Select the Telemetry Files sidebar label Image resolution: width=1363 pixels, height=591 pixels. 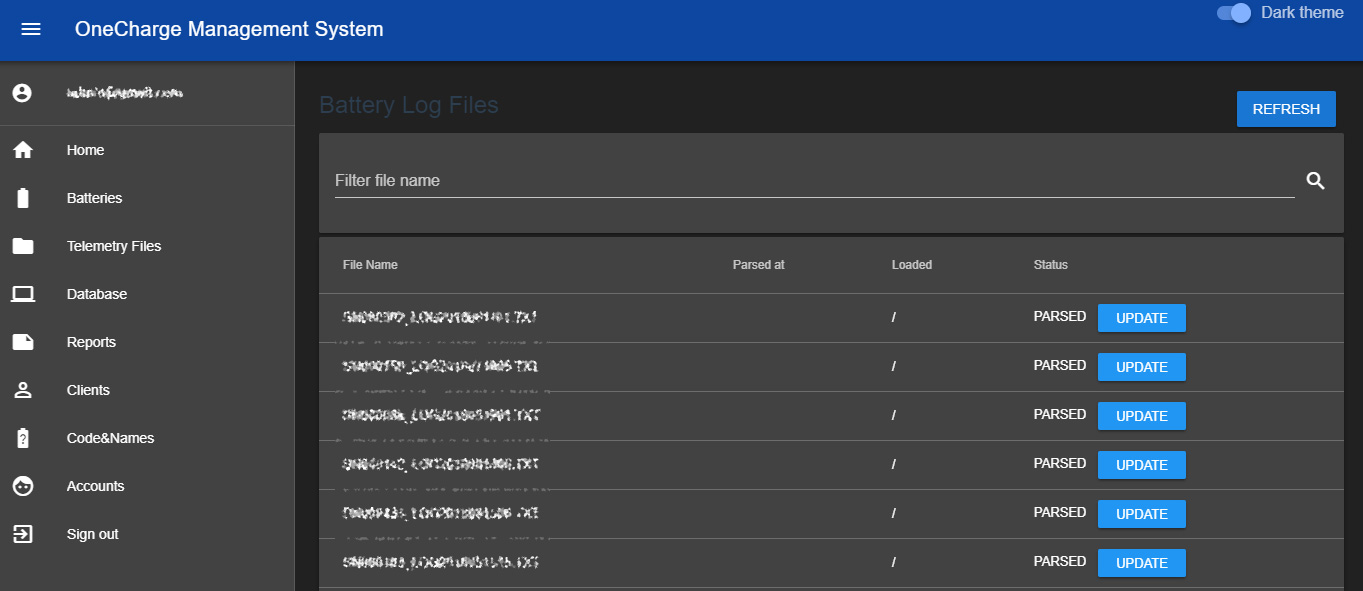click(x=114, y=246)
